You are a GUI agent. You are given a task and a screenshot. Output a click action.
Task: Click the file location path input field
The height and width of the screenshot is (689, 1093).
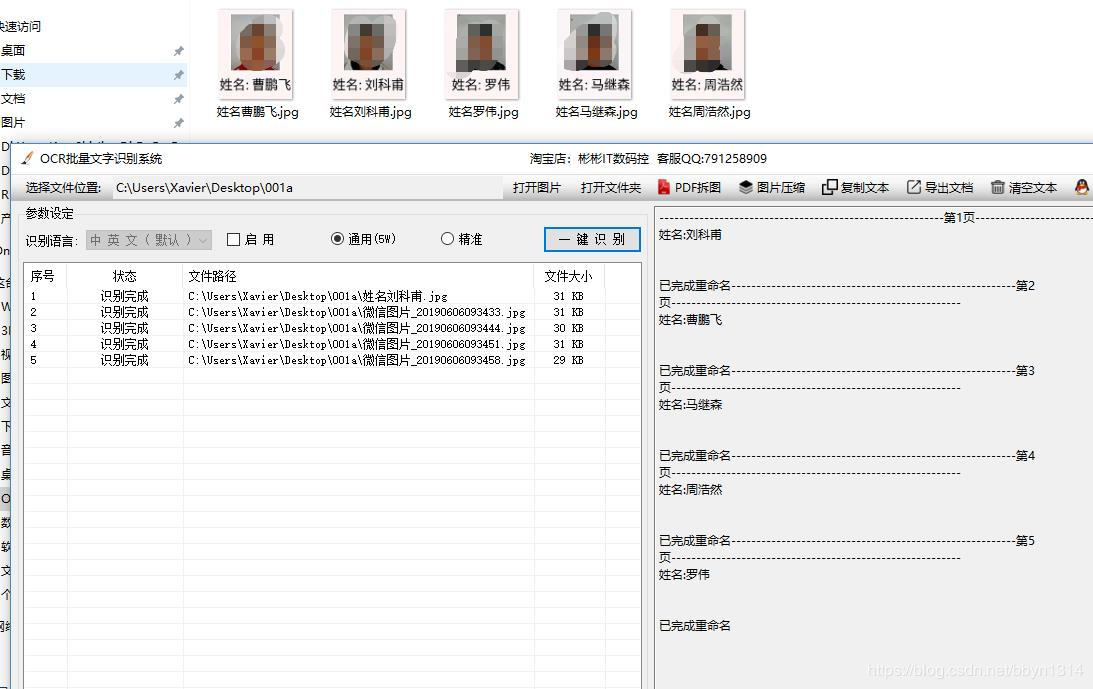(x=307, y=188)
